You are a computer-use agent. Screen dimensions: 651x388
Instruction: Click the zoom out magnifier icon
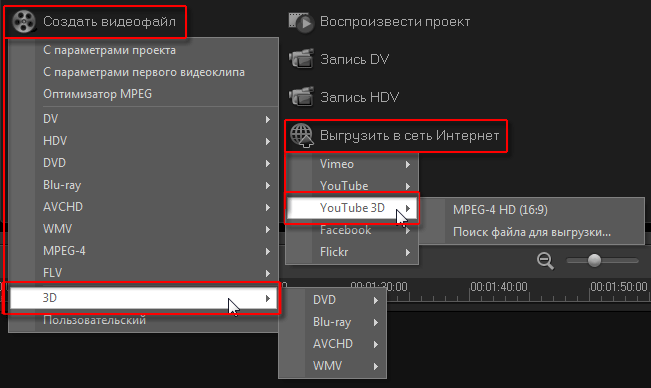click(545, 261)
